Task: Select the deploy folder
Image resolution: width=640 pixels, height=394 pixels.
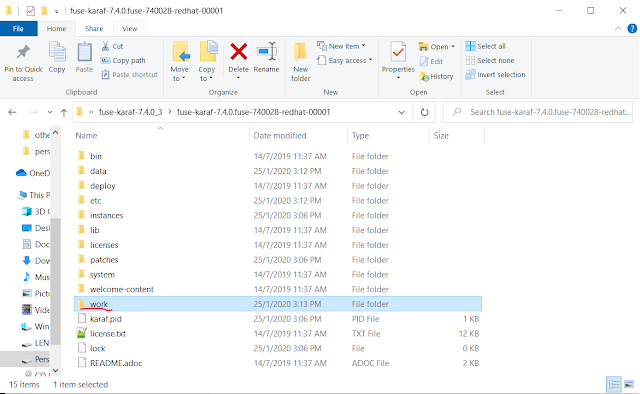Action: pos(278,186)
